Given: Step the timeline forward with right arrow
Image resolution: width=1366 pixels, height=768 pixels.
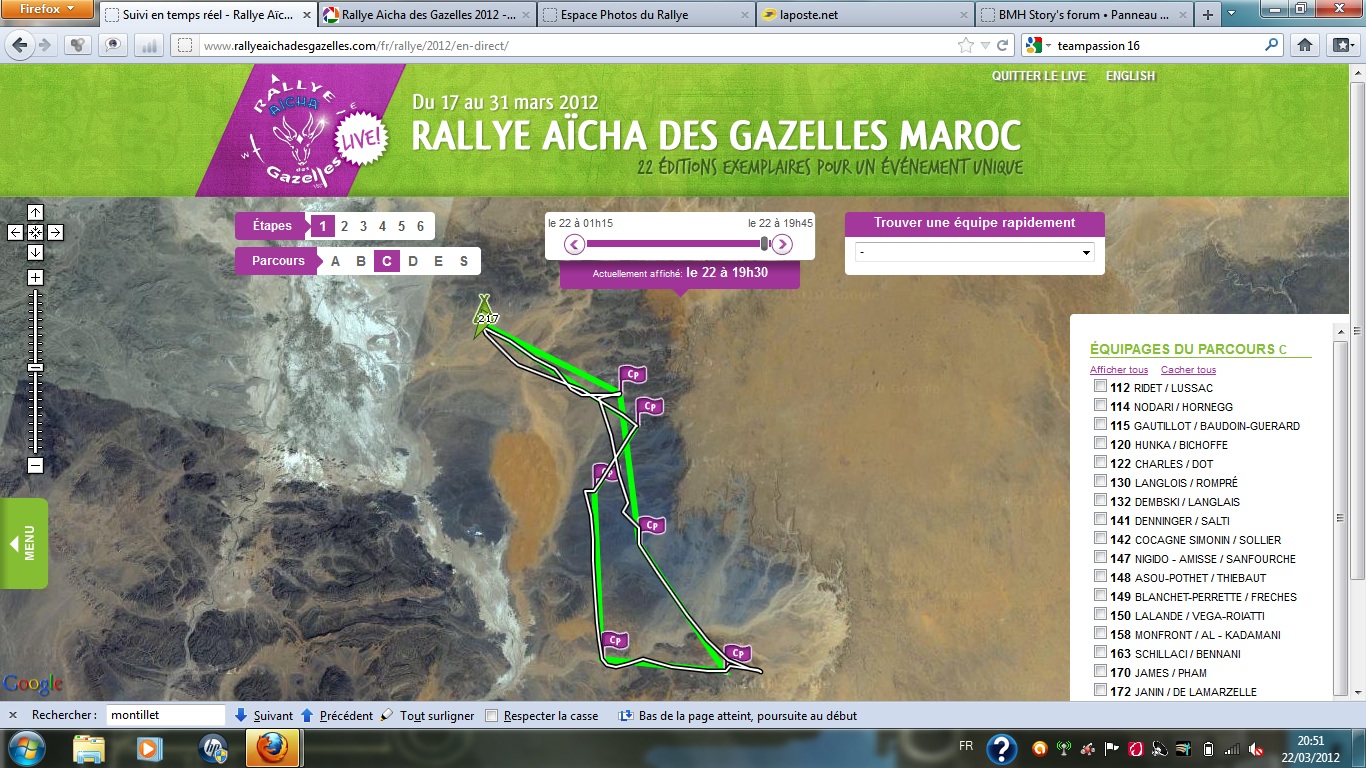Looking at the screenshot, I should click(x=783, y=244).
